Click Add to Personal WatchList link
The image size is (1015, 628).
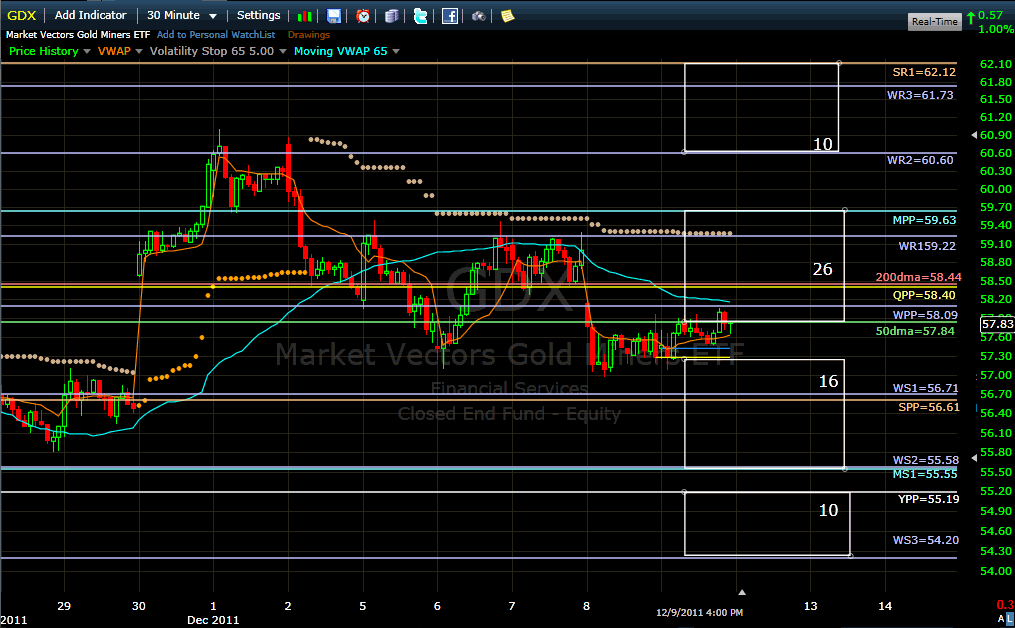(216, 35)
